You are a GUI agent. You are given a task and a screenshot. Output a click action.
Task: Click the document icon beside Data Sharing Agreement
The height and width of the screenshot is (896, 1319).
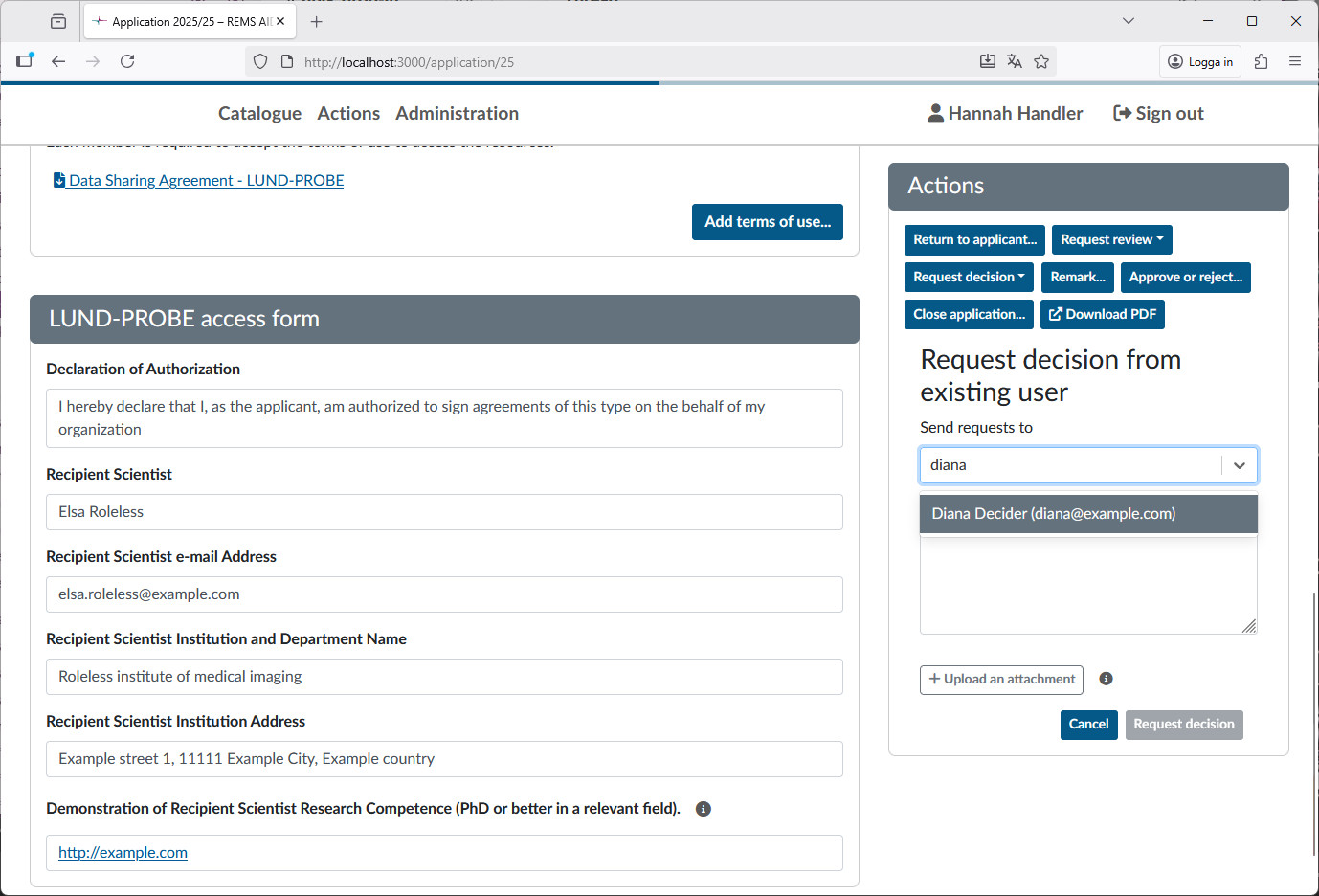point(58,179)
